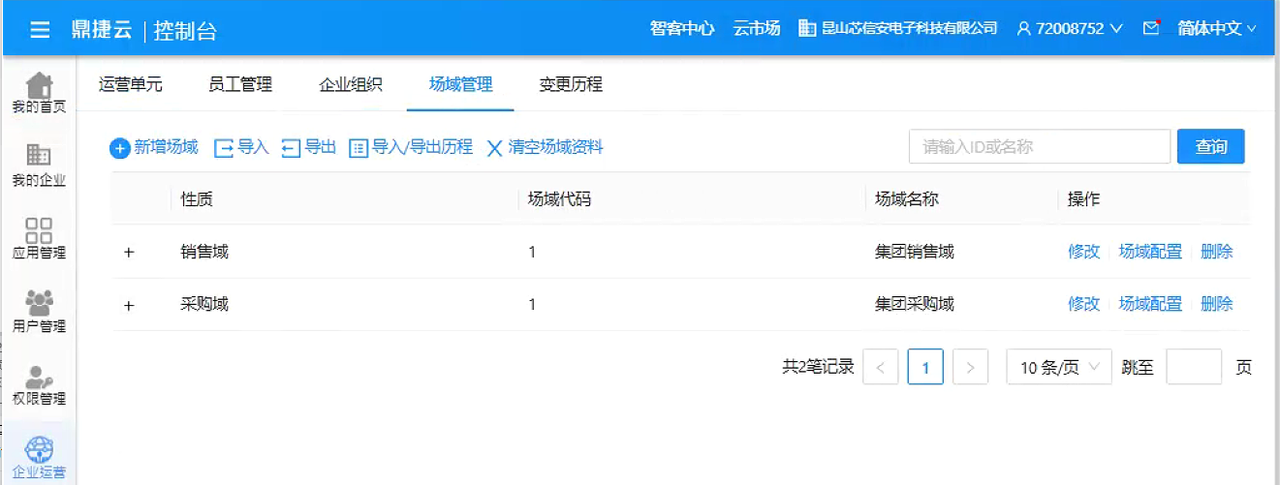Open the 简体中文 language dropdown
1280x485 pixels.
[x=1216, y=28]
